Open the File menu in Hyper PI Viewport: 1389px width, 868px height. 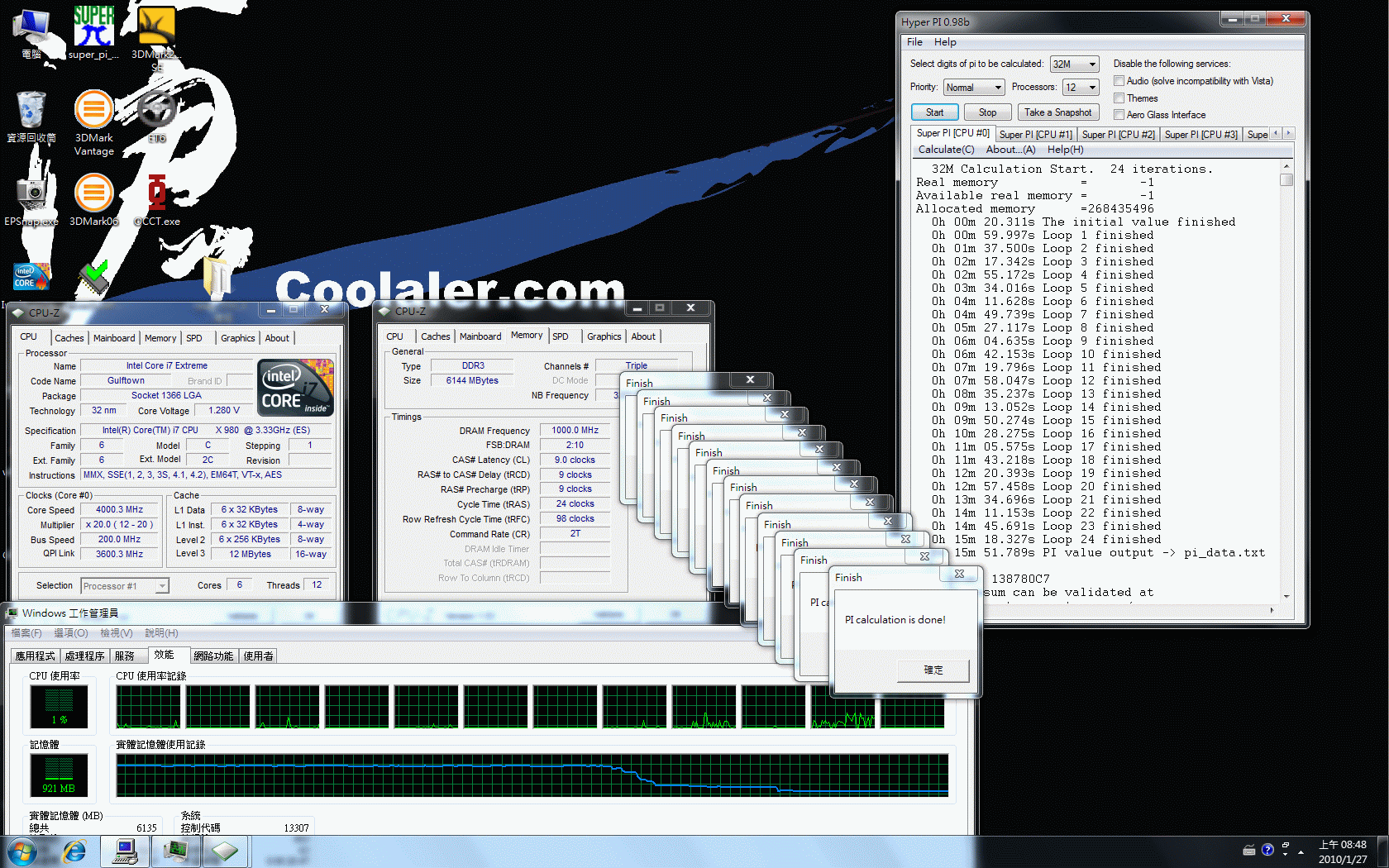tap(914, 42)
